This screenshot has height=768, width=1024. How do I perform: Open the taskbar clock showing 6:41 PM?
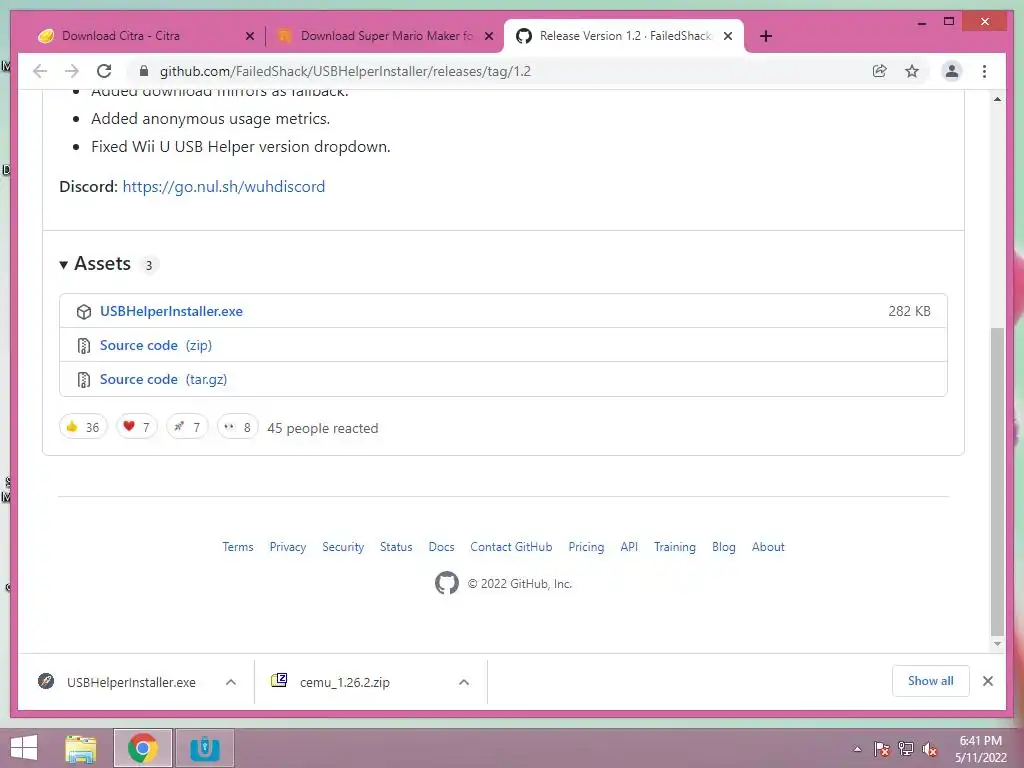coord(980,749)
